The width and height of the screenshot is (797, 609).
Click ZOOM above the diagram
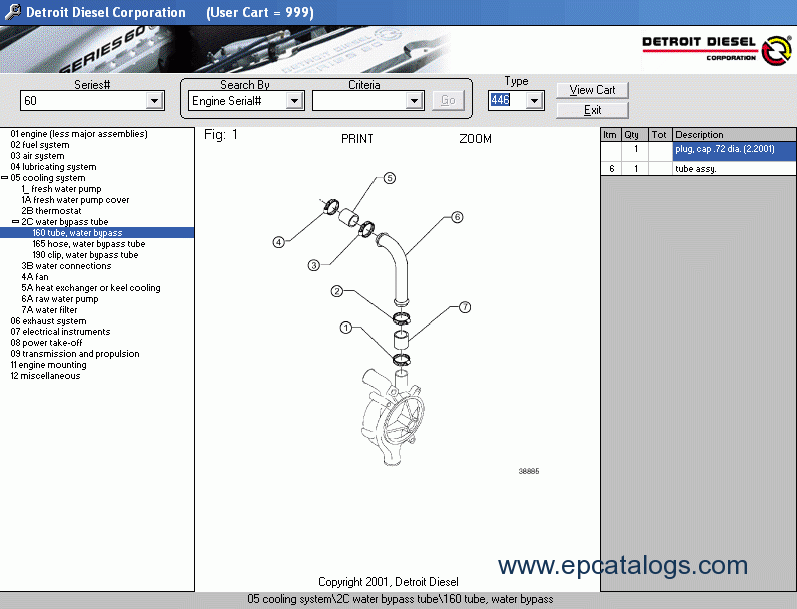coord(475,139)
